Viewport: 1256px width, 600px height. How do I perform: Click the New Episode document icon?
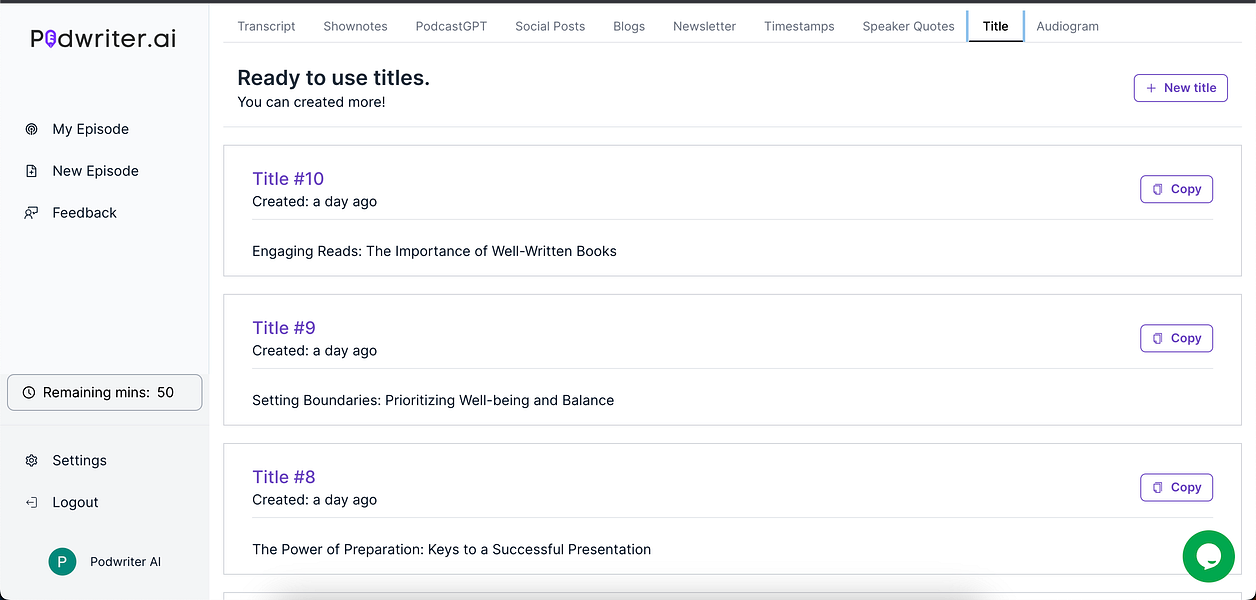pyautogui.click(x=32, y=171)
